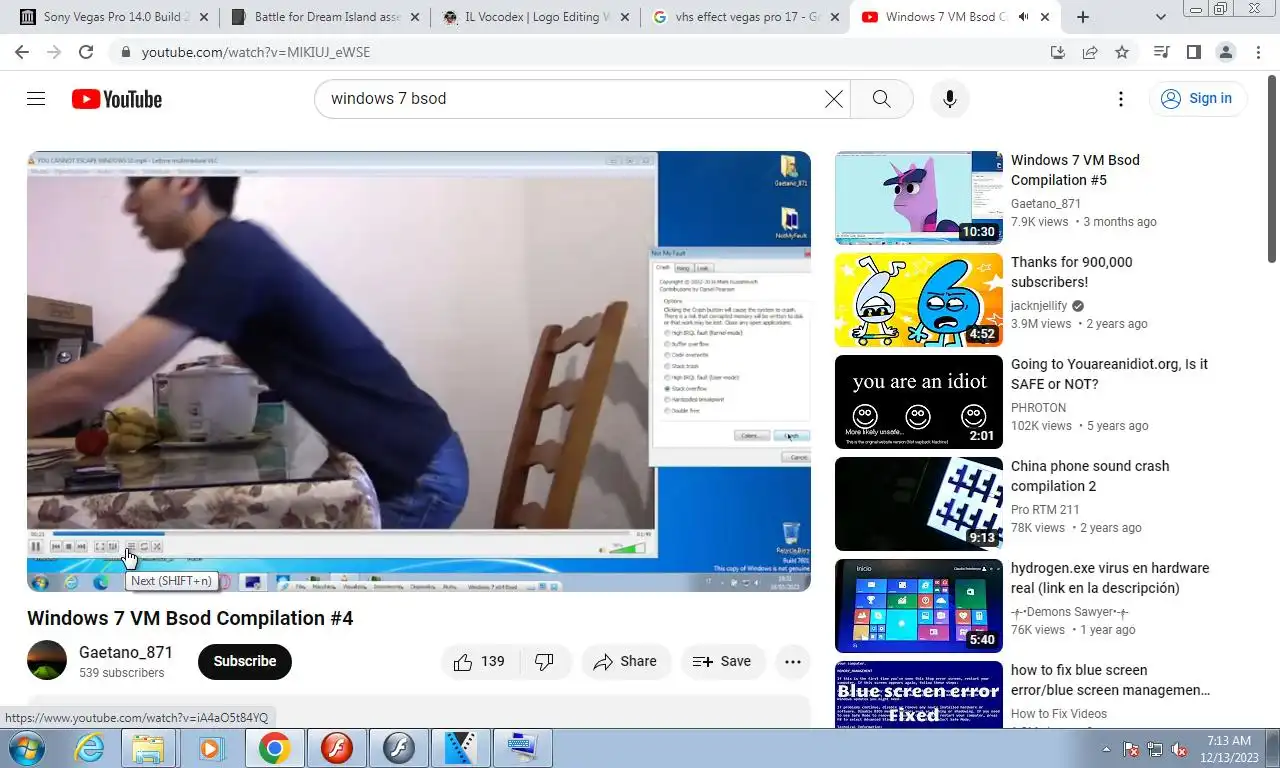The width and height of the screenshot is (1280, 768).
Task: Open blue screen error fixed thumbnail
Action: click(x=919, y=694)
